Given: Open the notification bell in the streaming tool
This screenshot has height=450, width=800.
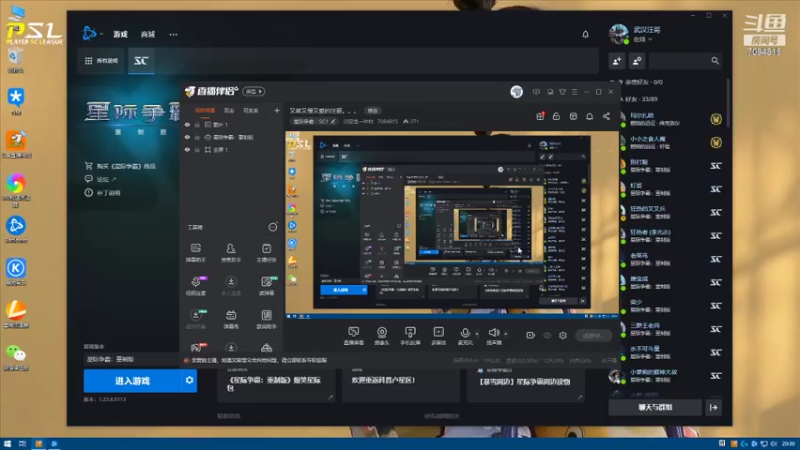Looking at the screenshot, I should (589, 116).
